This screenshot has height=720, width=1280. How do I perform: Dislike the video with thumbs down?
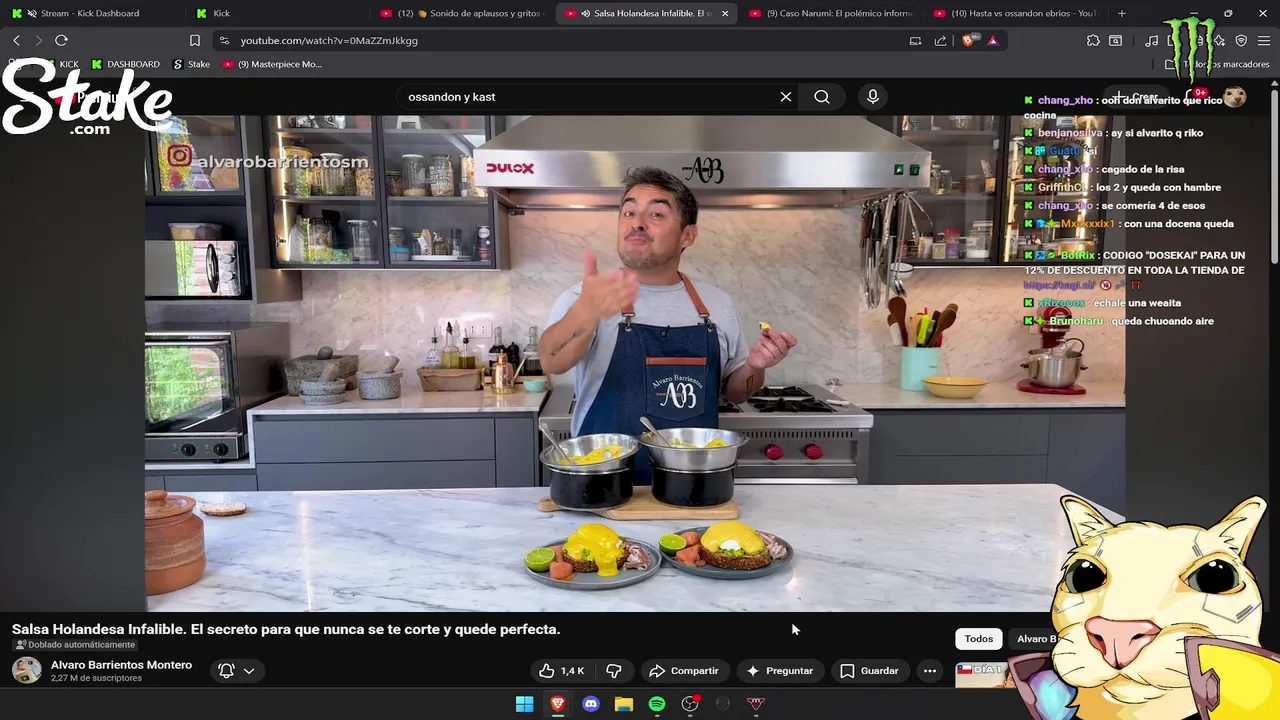point(614,671)
